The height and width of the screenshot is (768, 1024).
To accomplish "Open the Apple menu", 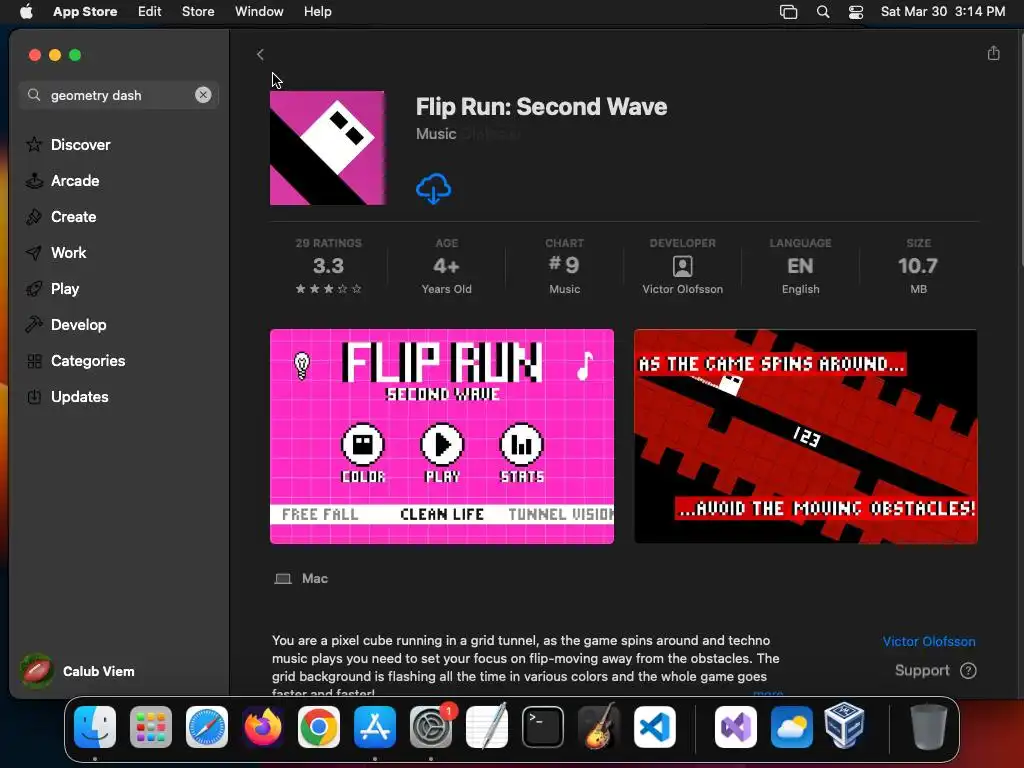I will (26, 12).
